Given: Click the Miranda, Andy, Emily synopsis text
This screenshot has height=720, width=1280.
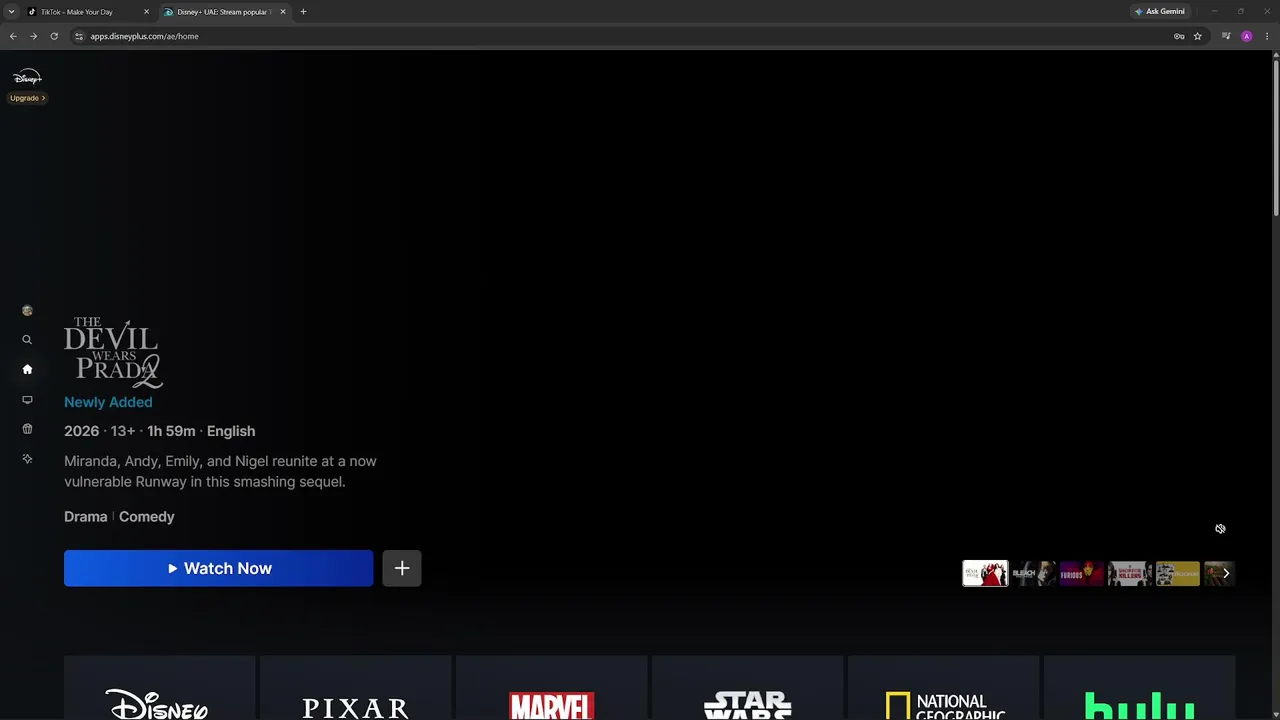Looking at the screenshot, I should (220, 471).
